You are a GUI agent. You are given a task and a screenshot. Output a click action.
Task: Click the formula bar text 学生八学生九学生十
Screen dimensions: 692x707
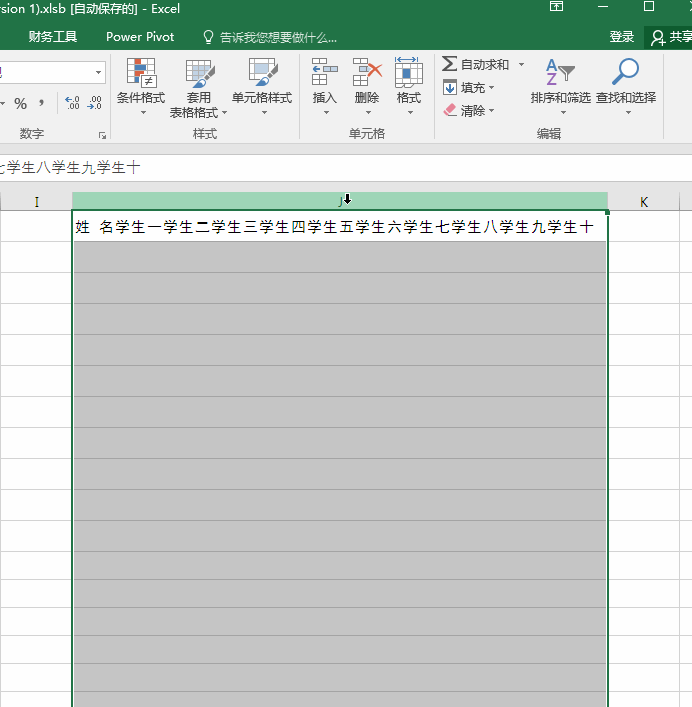click(73, 168)
